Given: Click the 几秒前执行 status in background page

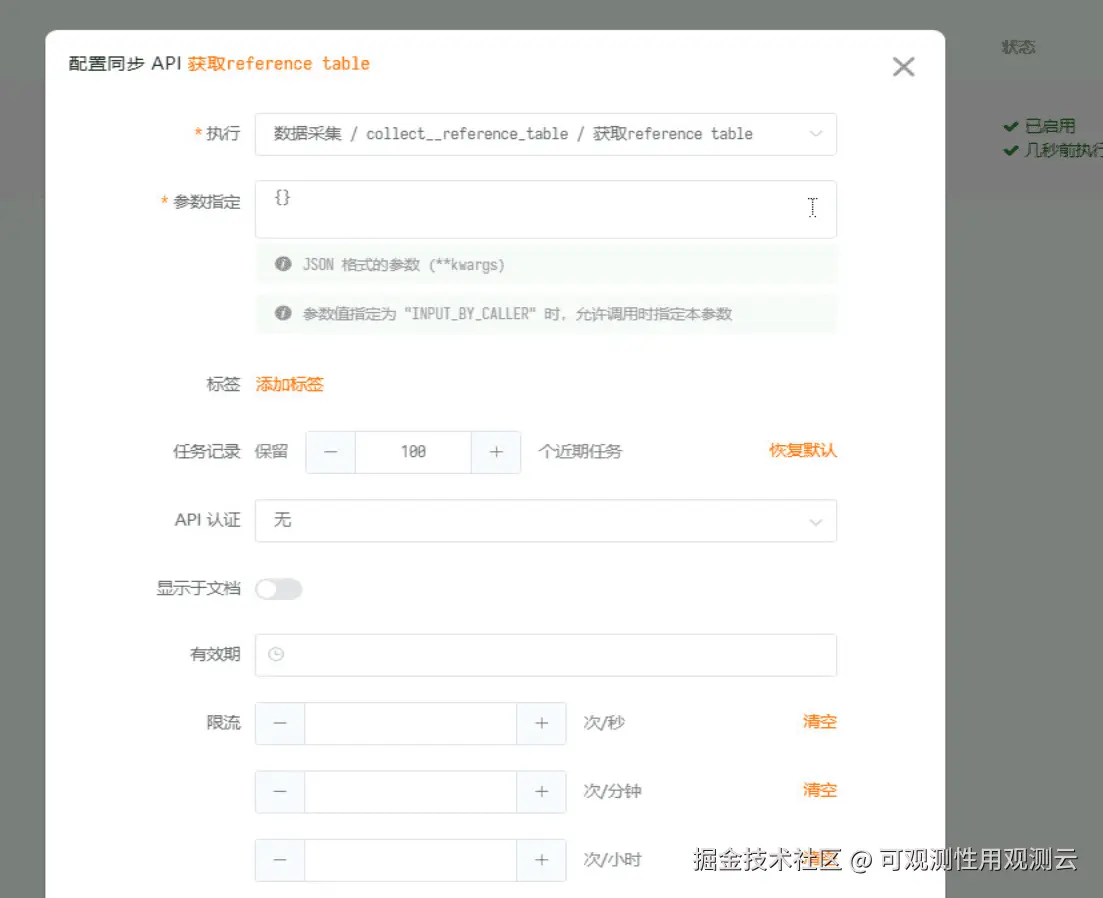Looking at the screenshot, I should tap(1053, 150).
